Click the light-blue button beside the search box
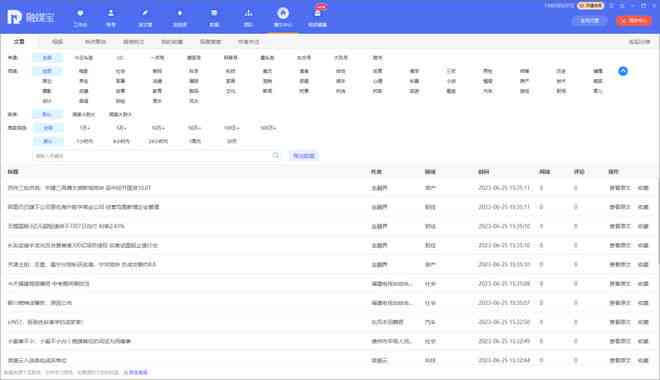This screenshot has height=380, width=660. (x=303, y=156)
